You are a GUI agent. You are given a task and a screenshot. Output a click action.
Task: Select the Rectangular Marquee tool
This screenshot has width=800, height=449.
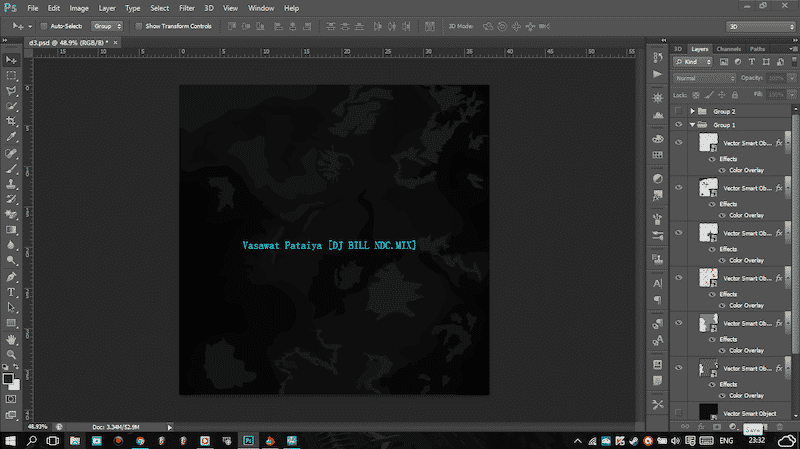11,75
